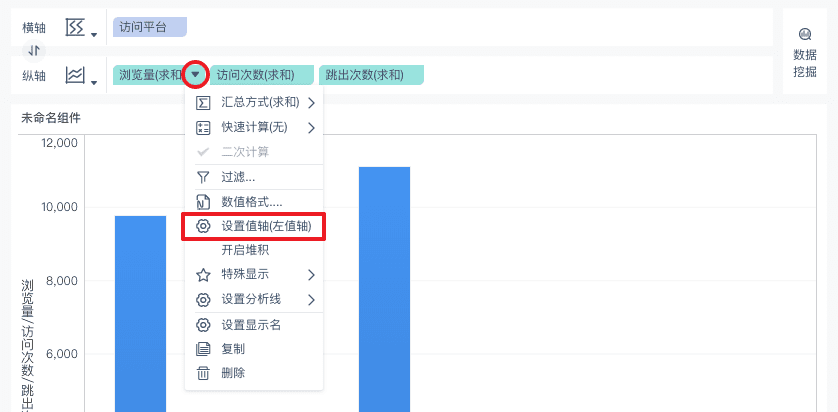This screenshot has height=412, width=838.
Task: Click the star icon beside 特殊显示
Action: 203,274
